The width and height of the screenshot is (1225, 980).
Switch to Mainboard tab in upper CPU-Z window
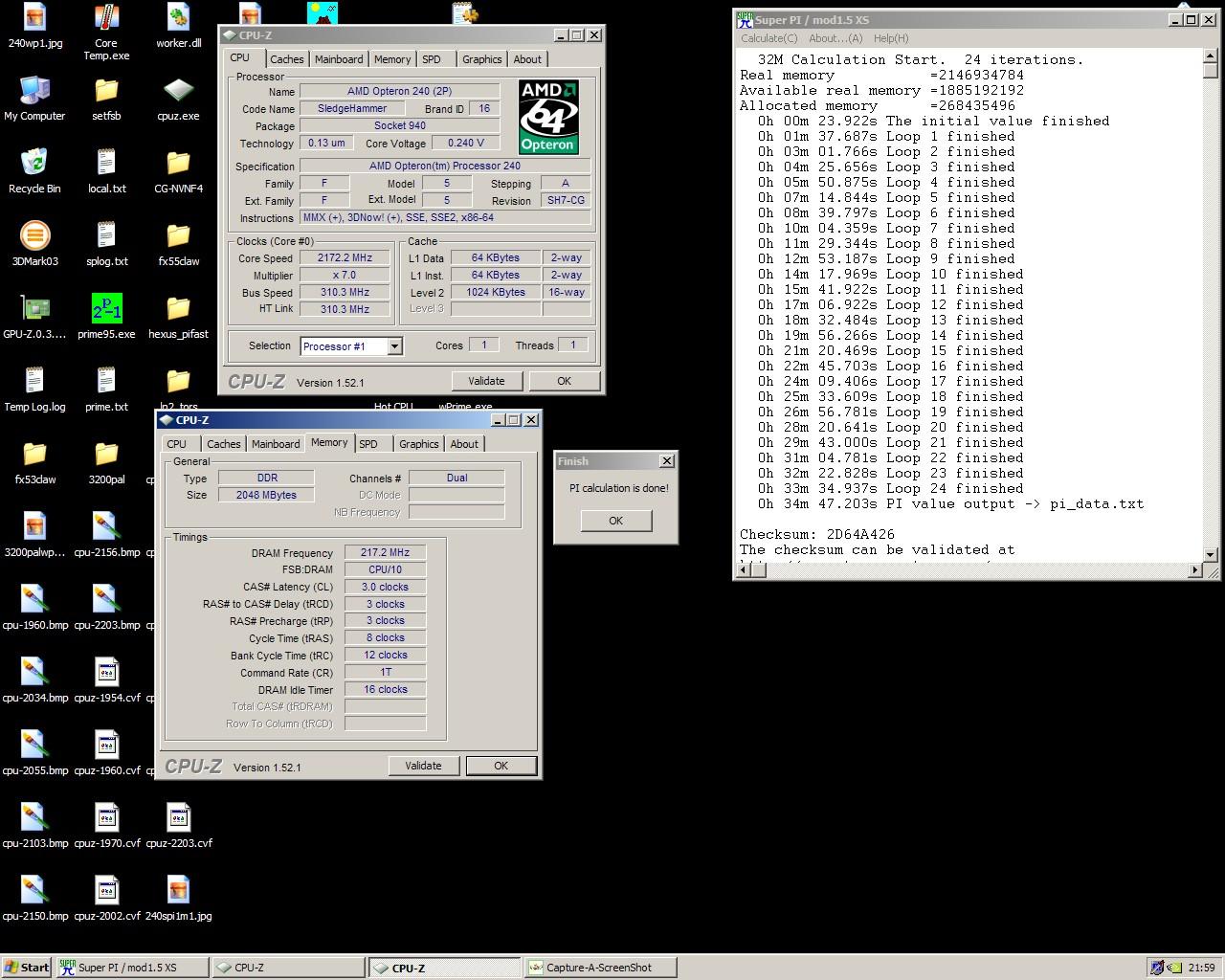(339, 59)
